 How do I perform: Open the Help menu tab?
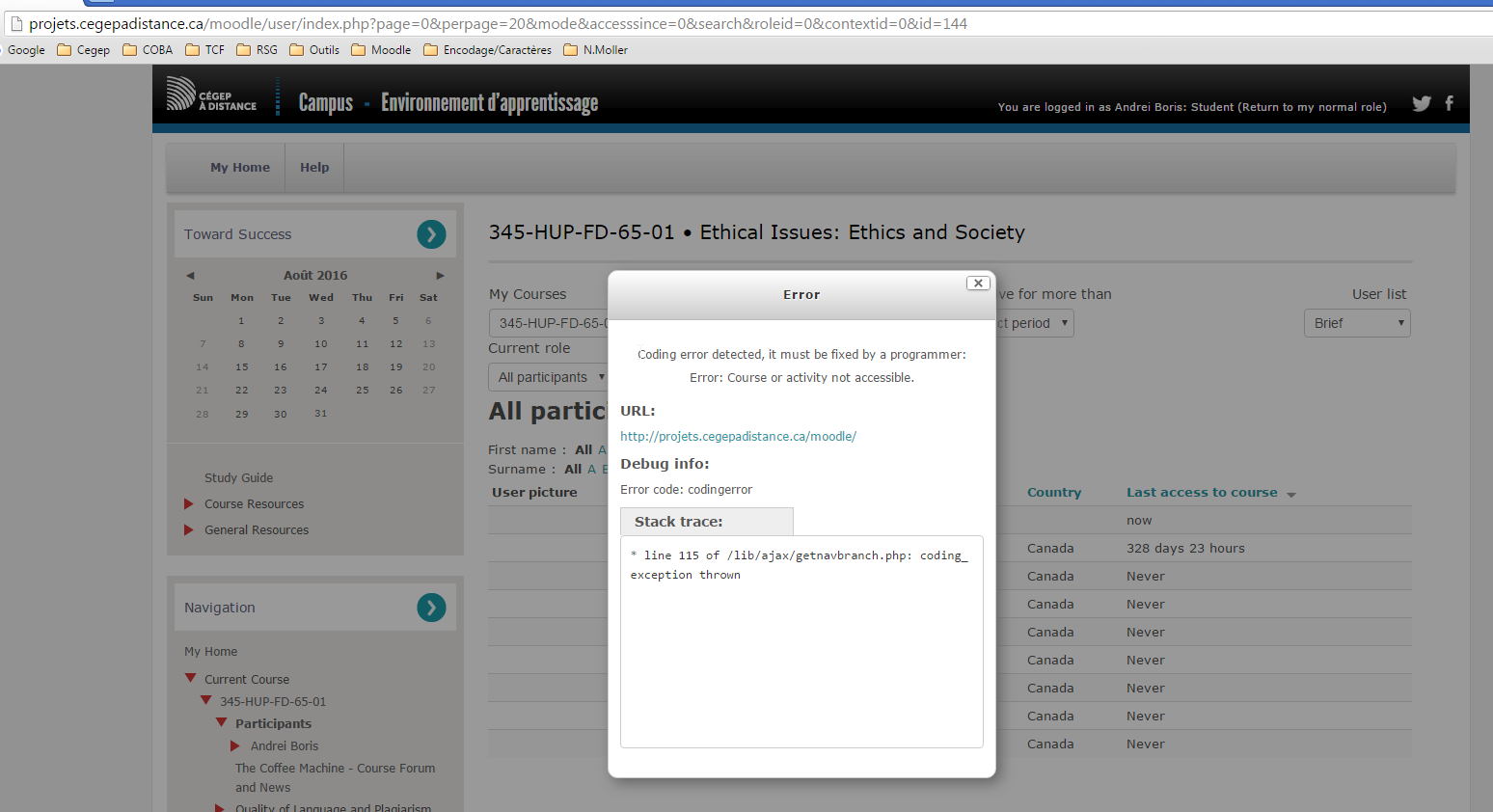[x=314, y=168]
